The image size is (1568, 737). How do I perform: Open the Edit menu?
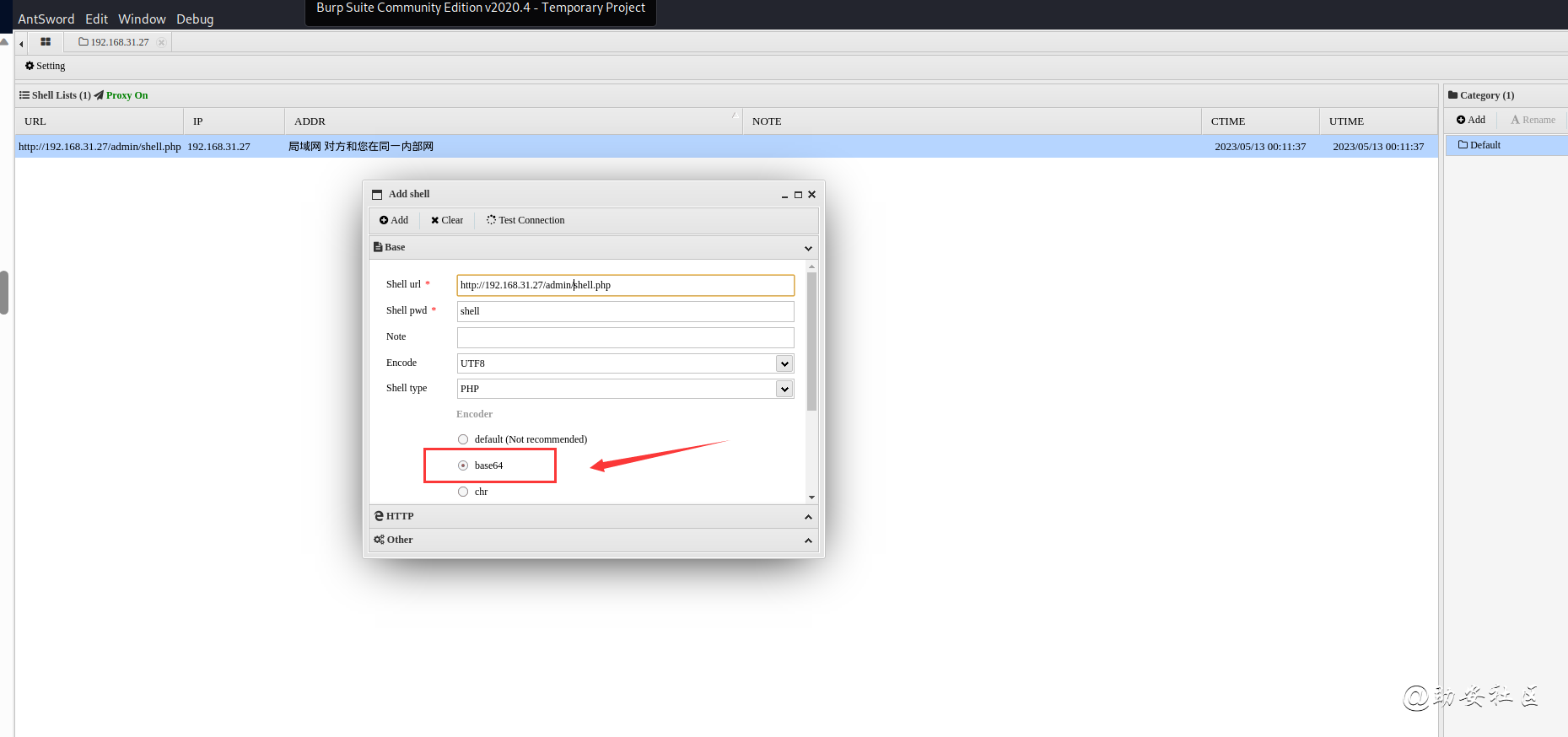click(x=96, y=19)
